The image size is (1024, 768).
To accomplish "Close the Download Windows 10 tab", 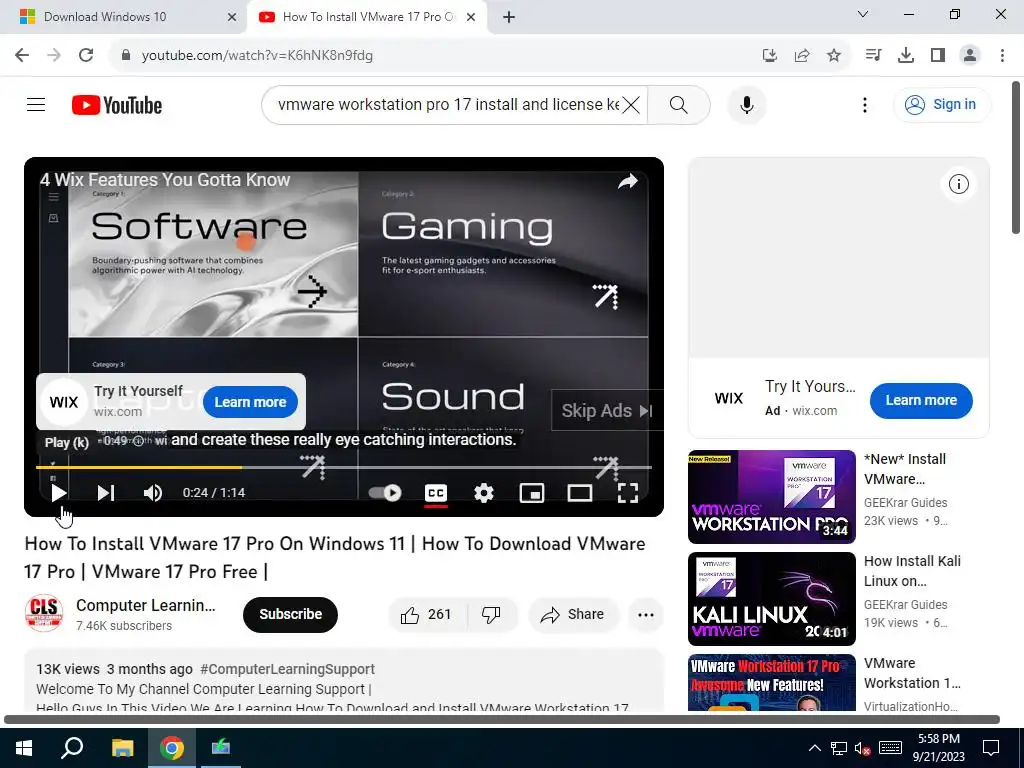I will pos(232,17).
